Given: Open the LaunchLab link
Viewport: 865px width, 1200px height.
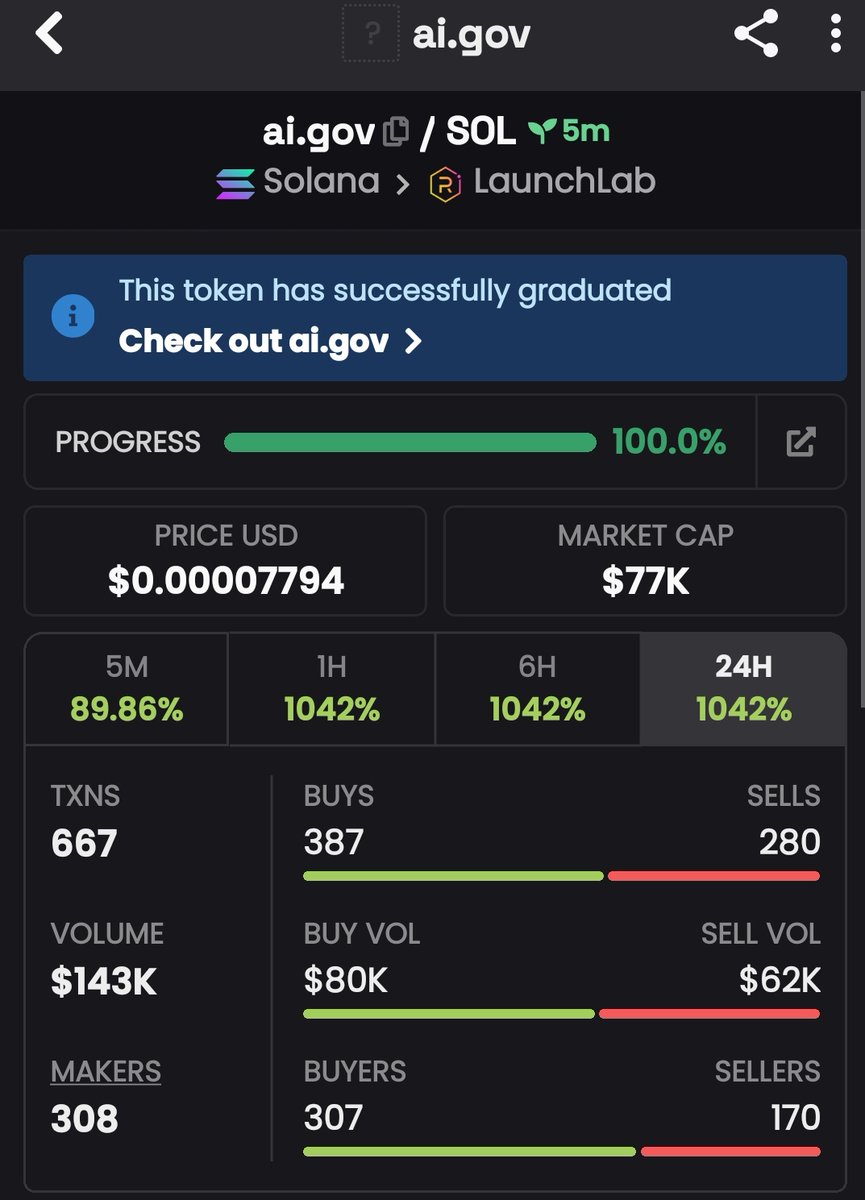Looking at the screenshot, I should pos(543,183).
